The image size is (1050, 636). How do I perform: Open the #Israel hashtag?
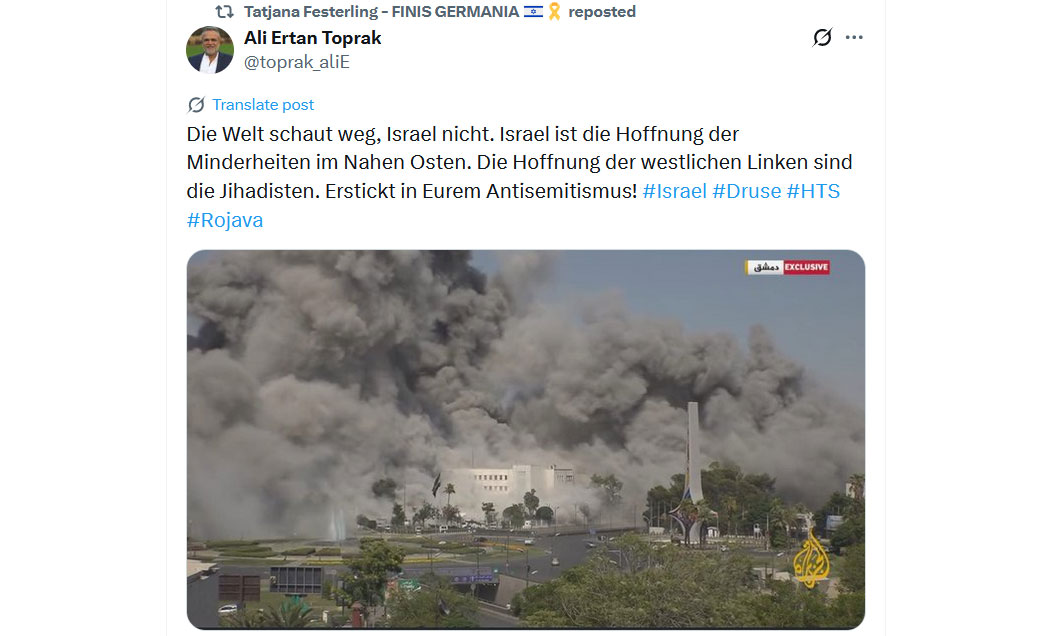point(674,191)
